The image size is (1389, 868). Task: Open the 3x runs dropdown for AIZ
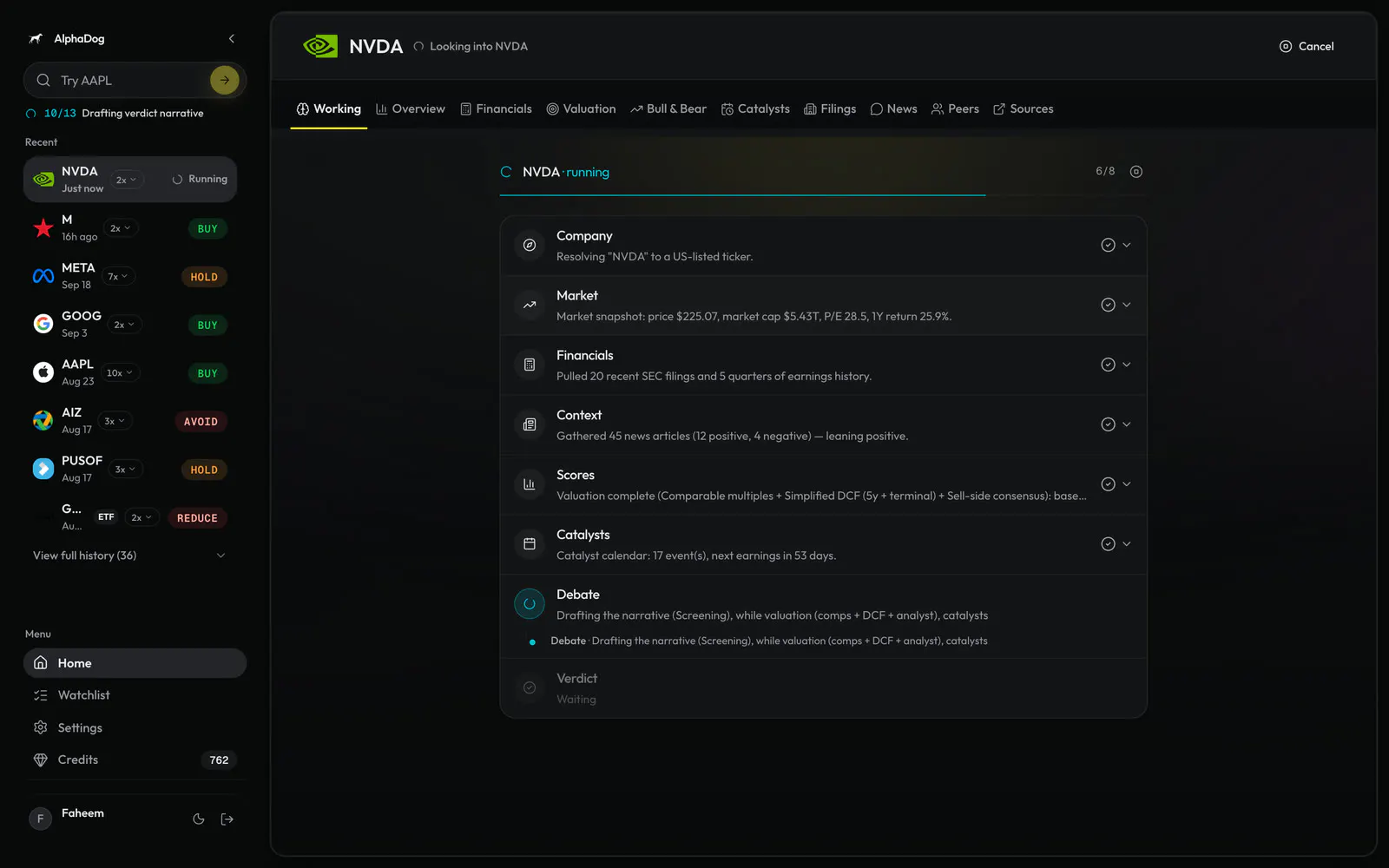click(115, 421)
